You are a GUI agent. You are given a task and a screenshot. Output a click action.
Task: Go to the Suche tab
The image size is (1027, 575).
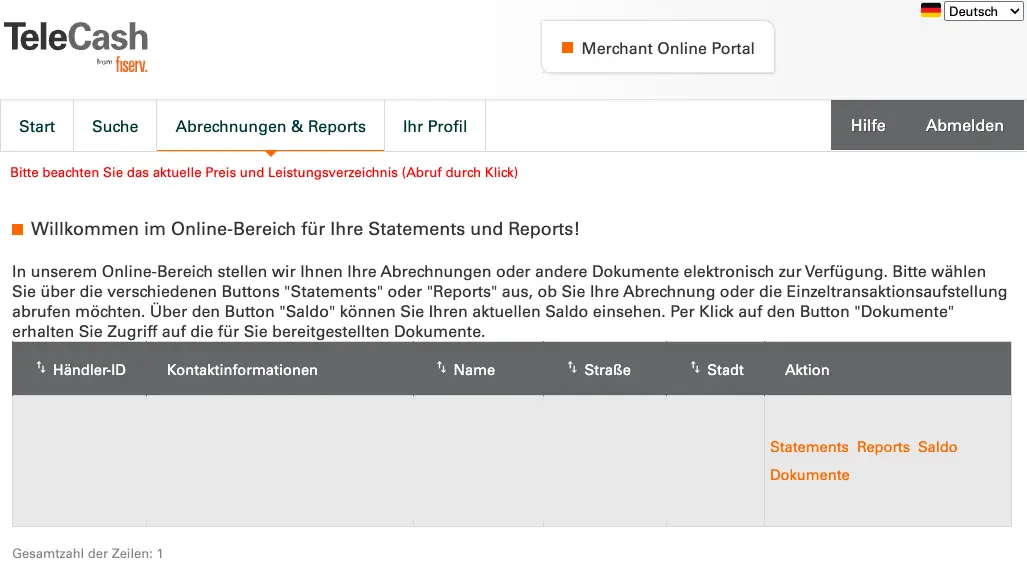pyautogui.click(x=115, y=126)
